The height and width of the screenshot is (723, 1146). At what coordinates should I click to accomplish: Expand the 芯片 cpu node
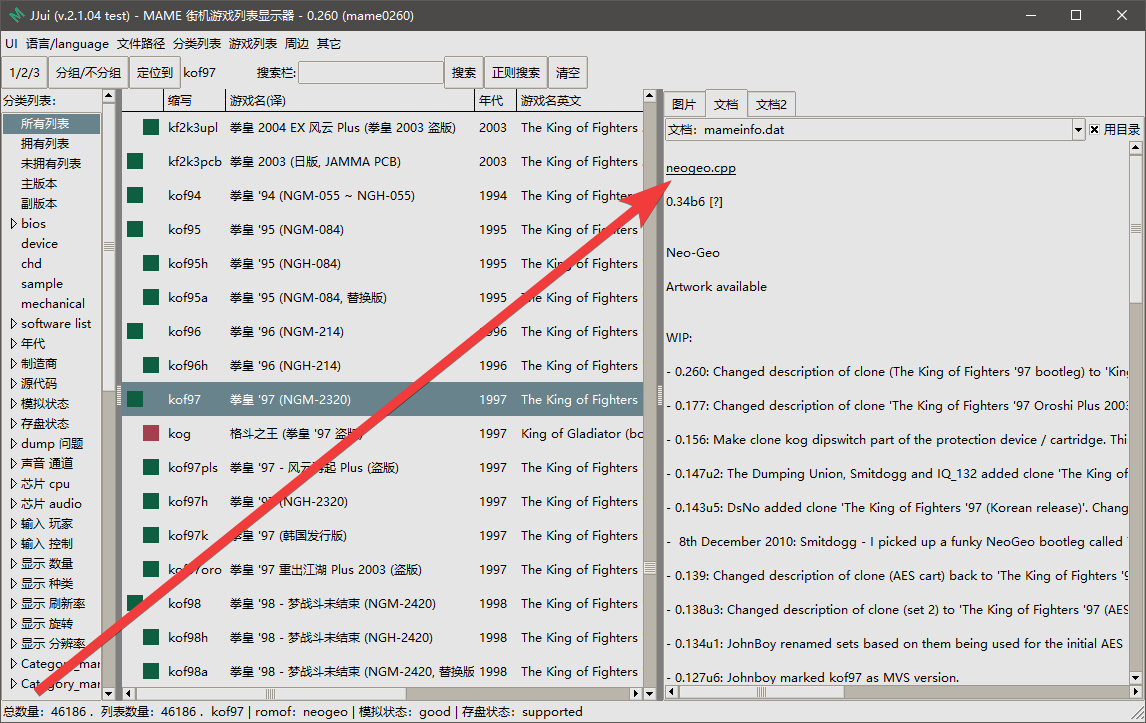pyautogui.click(x=13, y=483)
